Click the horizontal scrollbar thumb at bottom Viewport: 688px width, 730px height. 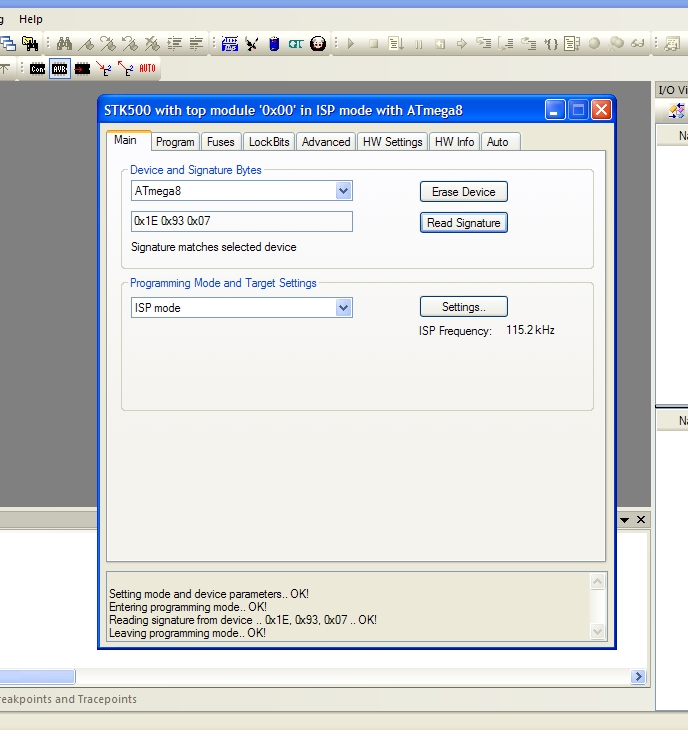pyautogui.click(x=37, y=676)
